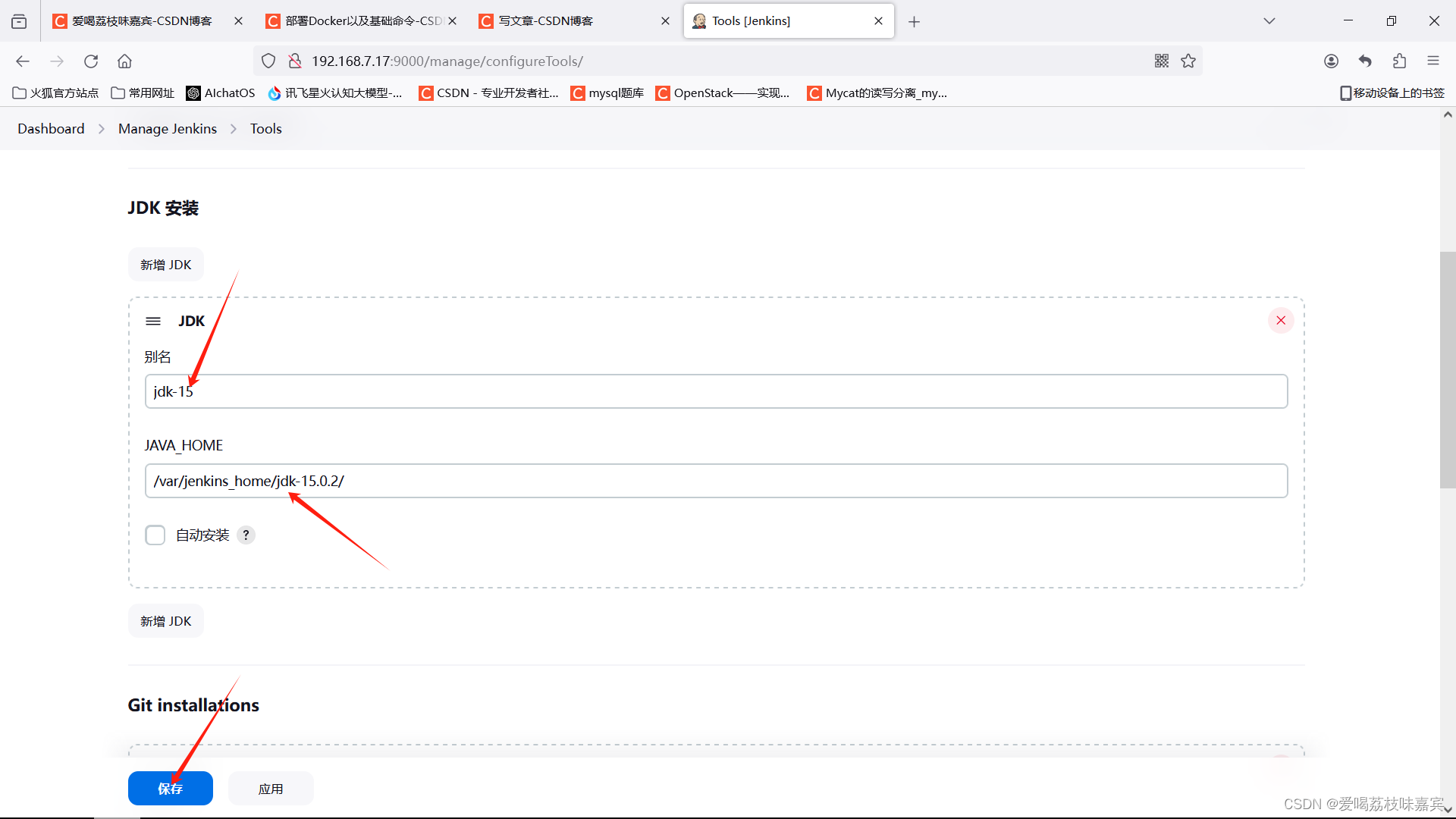Click the 新增 JDK button below the form
1456x819 pixels.
tap(165, 621)
